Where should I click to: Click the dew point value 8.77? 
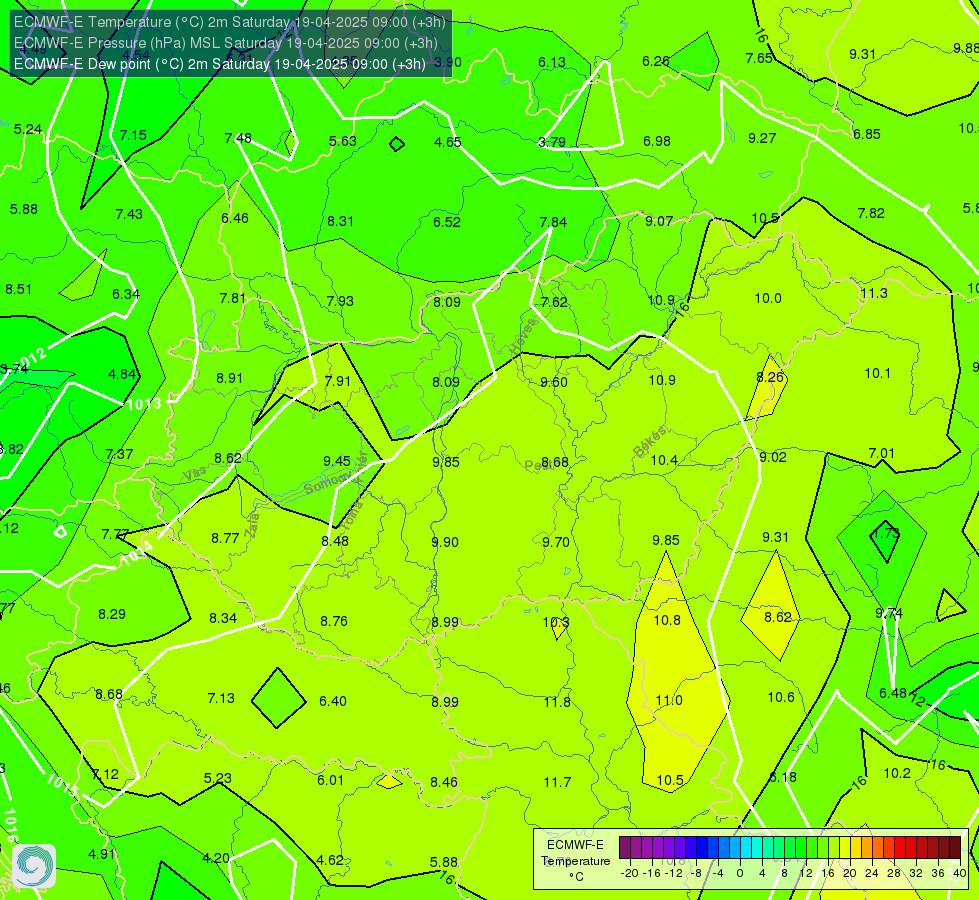click(225, 538)
